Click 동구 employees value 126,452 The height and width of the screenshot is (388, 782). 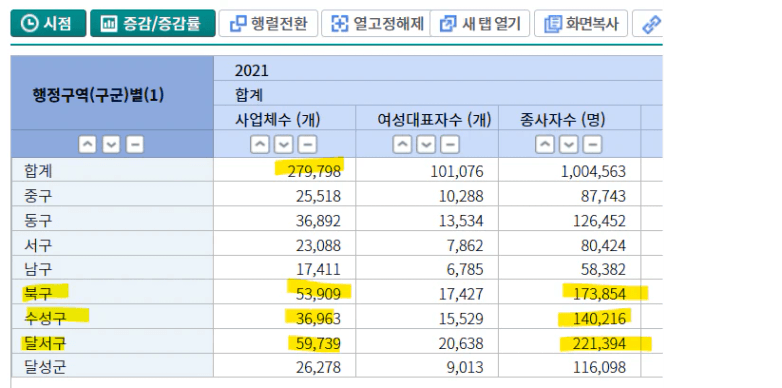599,220
